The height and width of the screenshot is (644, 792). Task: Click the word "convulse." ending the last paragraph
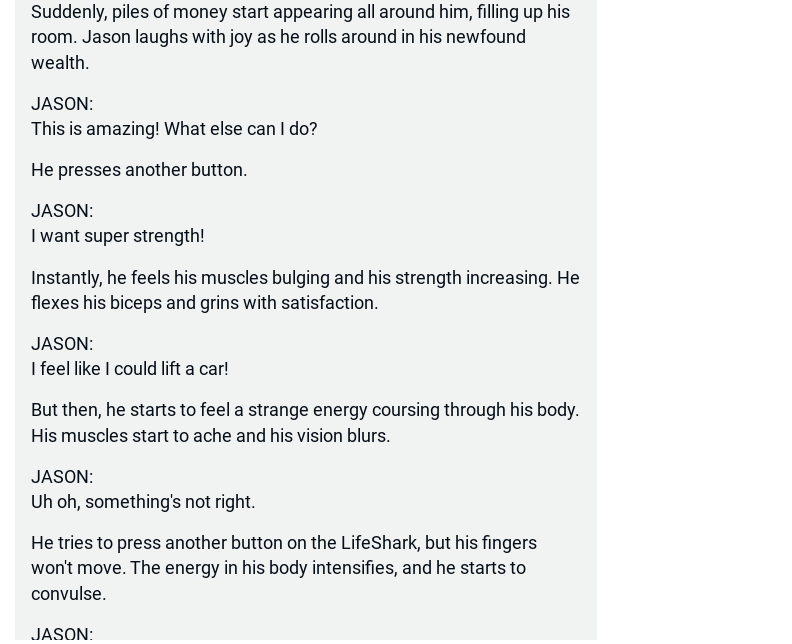point(68,594)
